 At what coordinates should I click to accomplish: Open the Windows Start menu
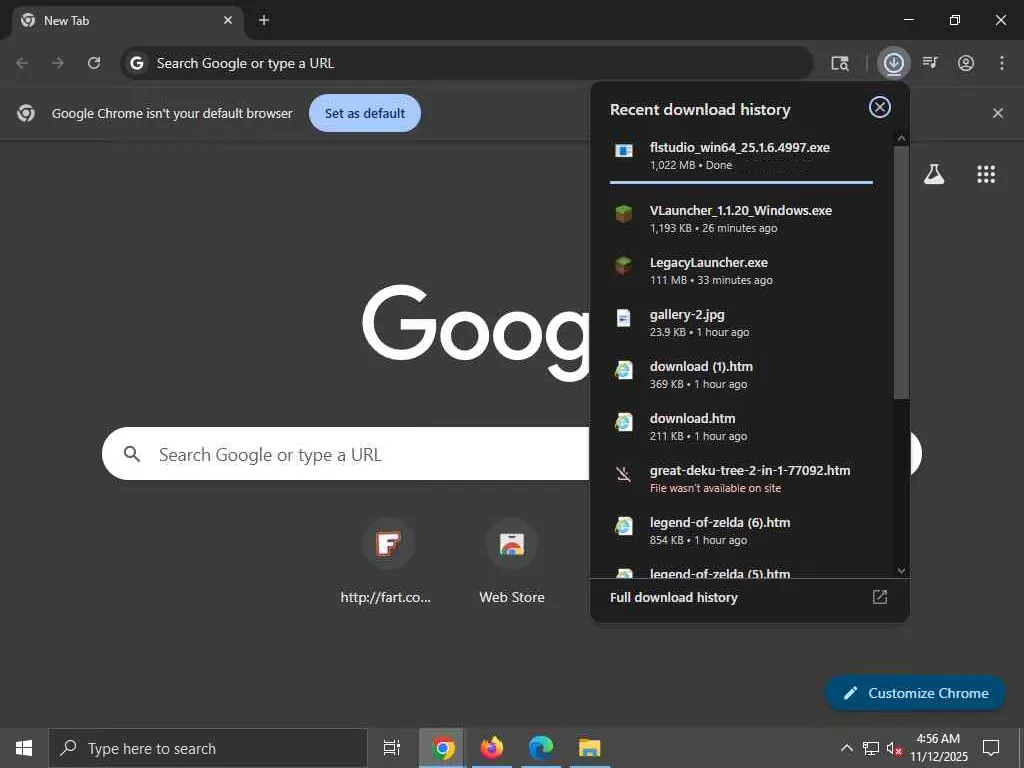click(x=24, y=748)
